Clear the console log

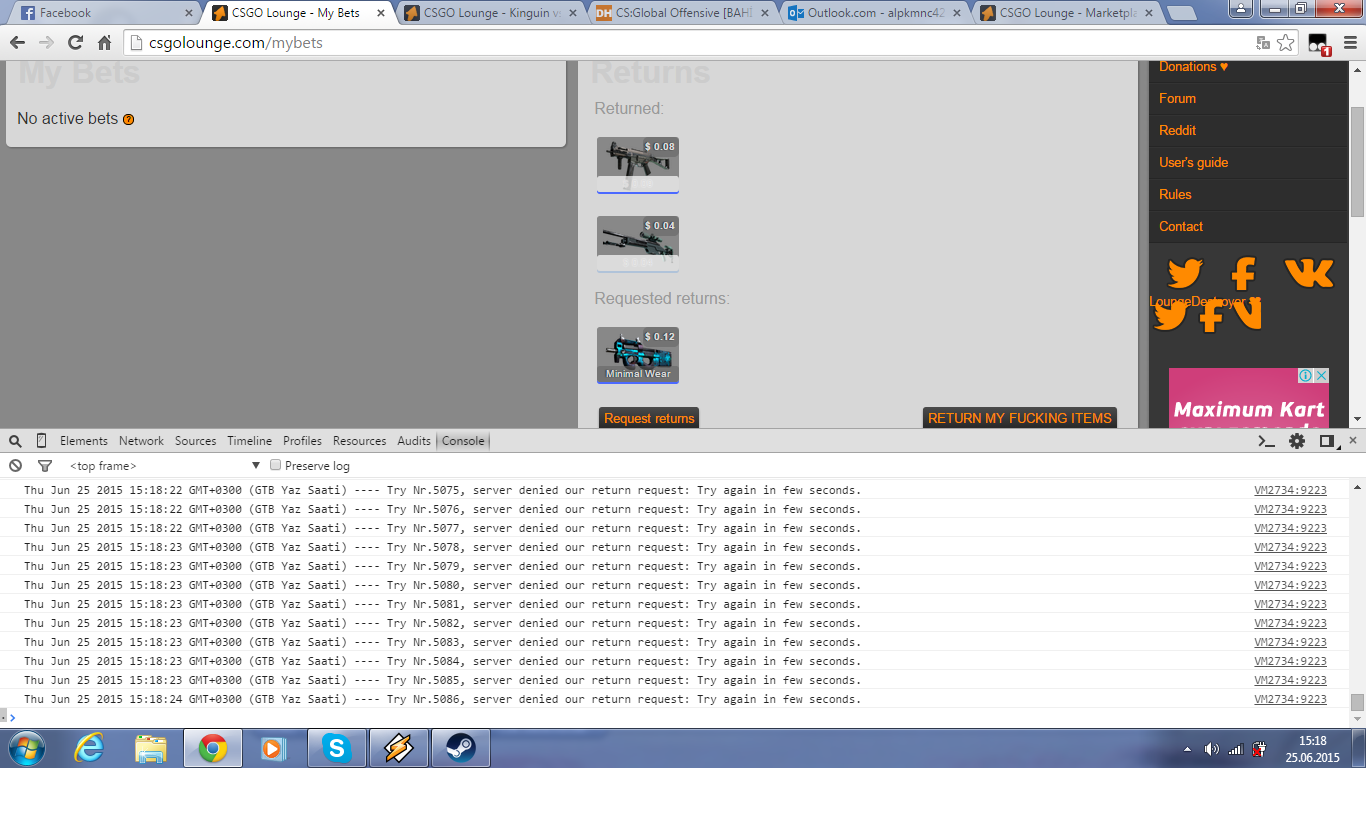pos(15,466)
